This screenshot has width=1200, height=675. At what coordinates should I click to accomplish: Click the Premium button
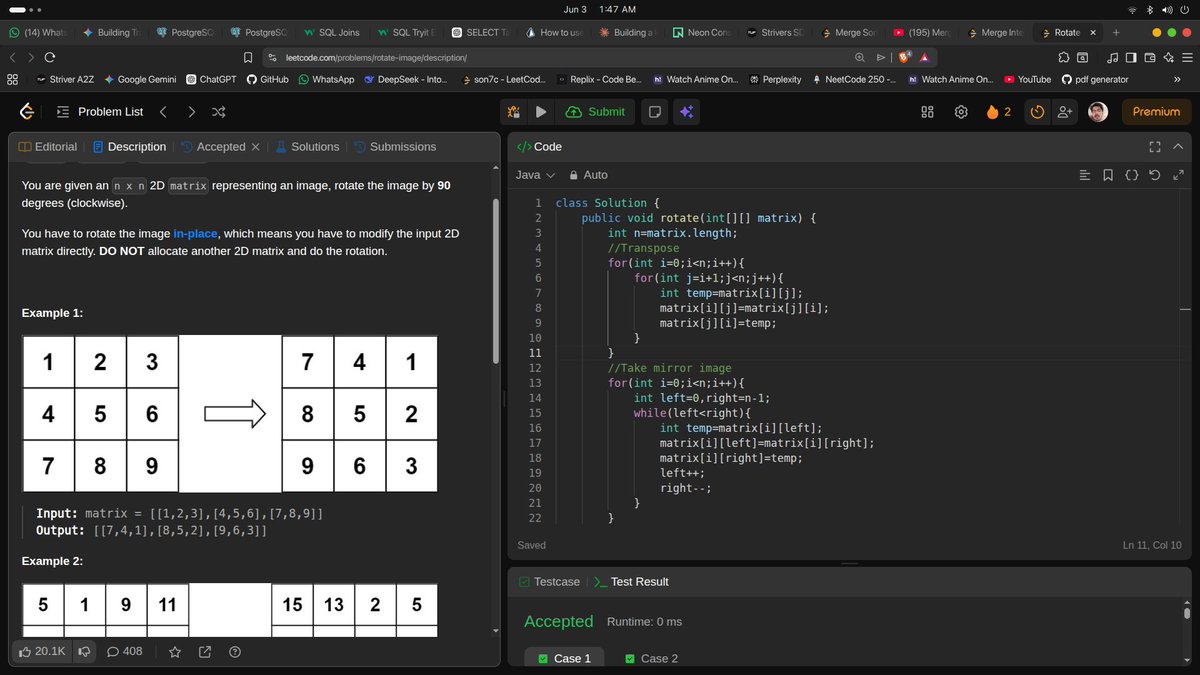click(x=1157, y=112)
